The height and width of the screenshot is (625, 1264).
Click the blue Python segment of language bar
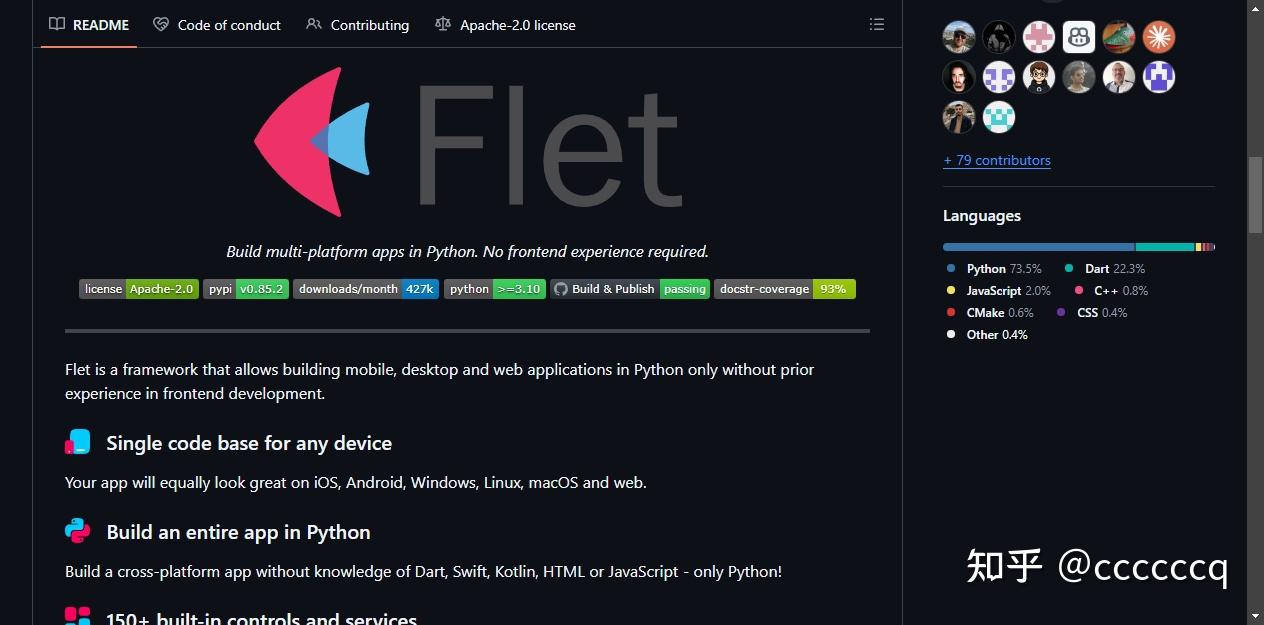tap(1038, 246)
